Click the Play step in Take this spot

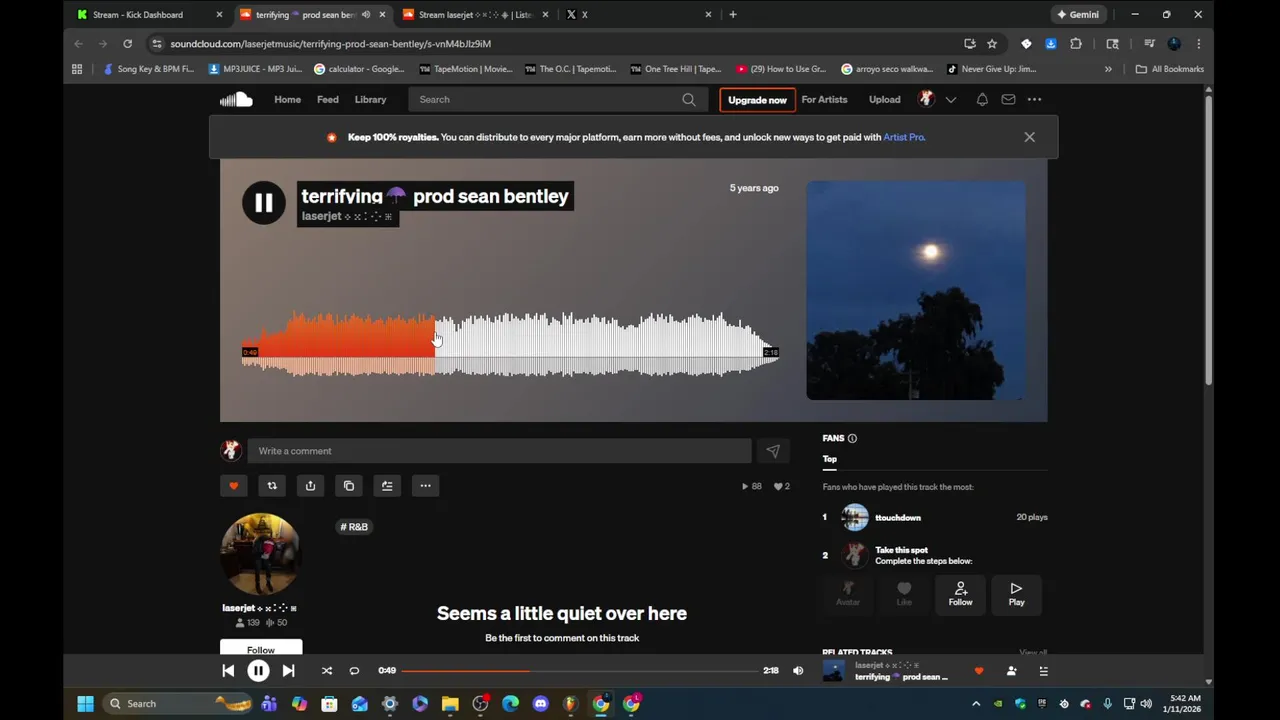[1016, 593]
